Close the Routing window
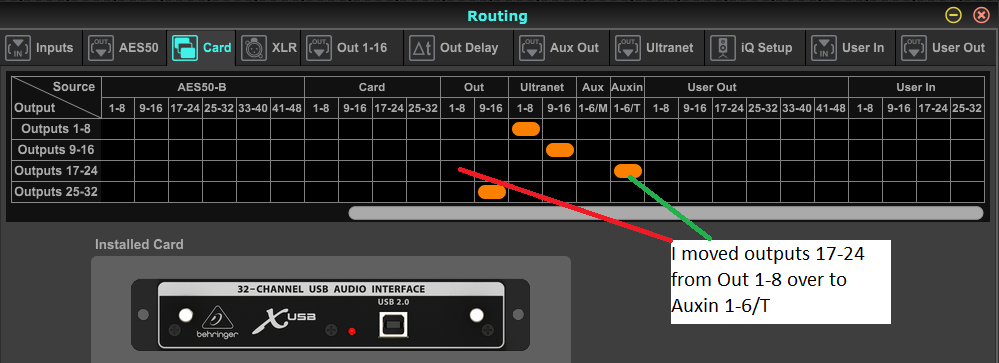 pos(981,15)
